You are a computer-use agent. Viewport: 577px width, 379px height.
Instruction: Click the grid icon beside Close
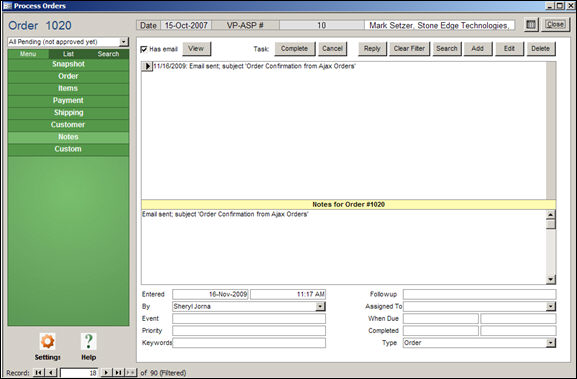click(531, 25)
